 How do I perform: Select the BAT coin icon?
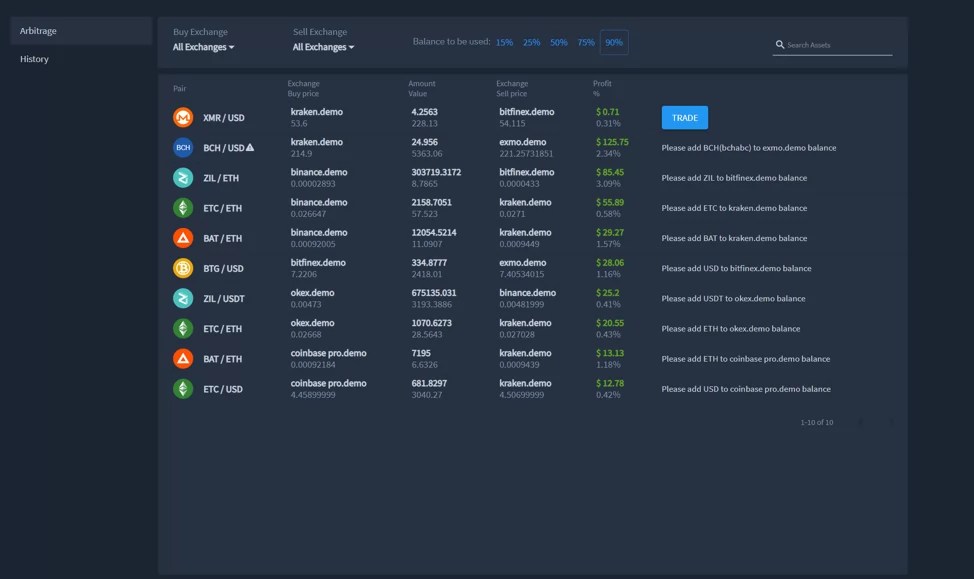pyautogui.click(x=183, y=238)
